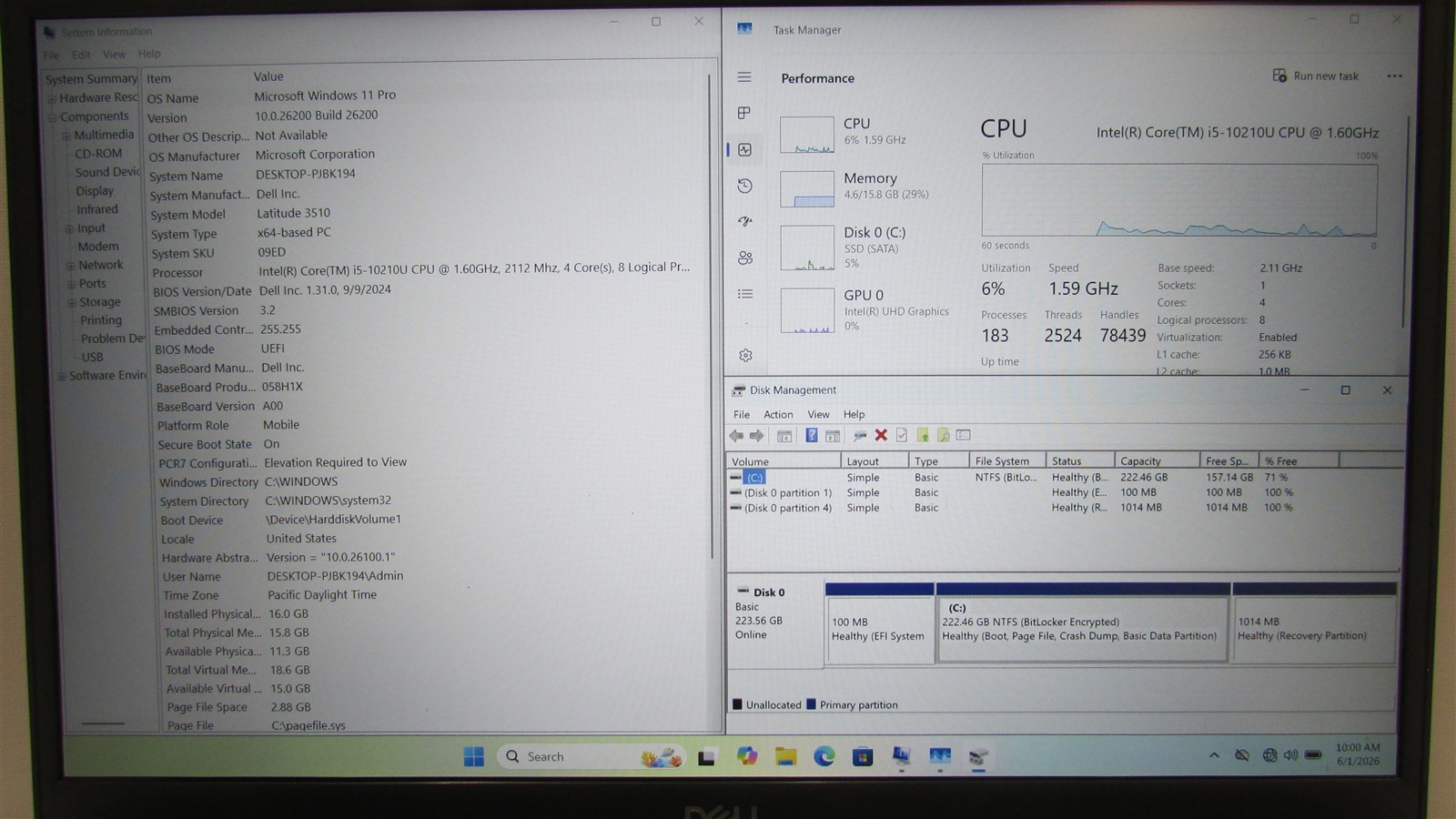The image size is (1456, 819).
Task: Expand Software Environment tree node
Action: 62,376
